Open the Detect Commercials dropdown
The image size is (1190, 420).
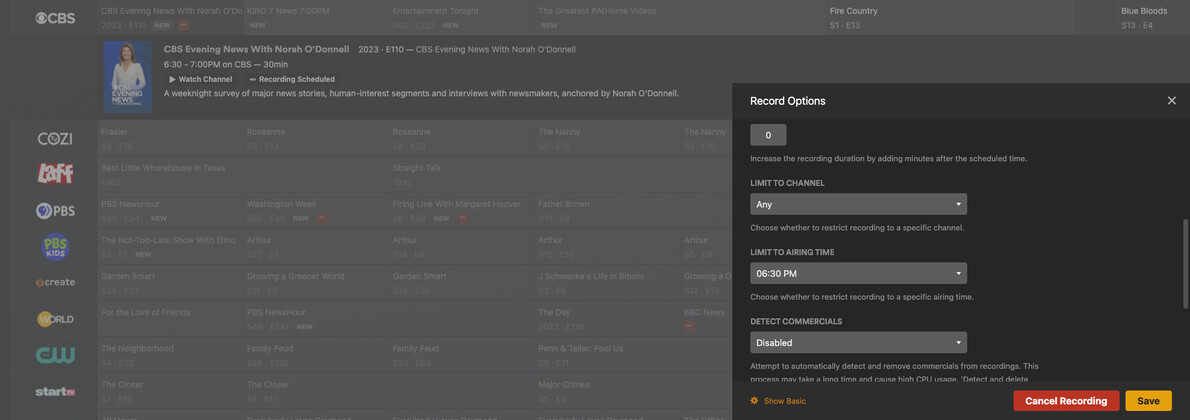(x=858, y=342)
